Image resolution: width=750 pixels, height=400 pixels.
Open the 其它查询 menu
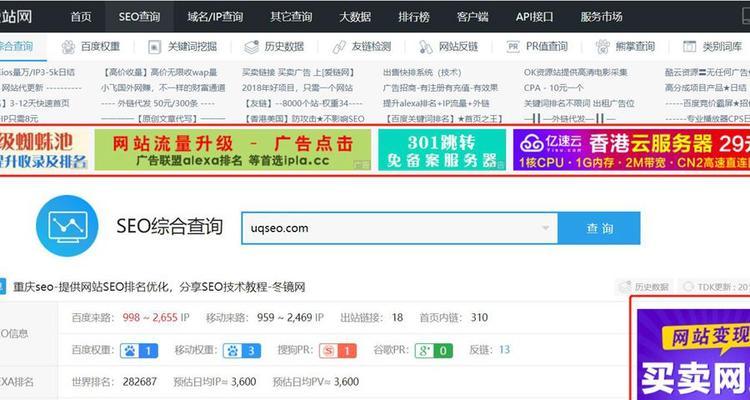[x=291, y=17]
